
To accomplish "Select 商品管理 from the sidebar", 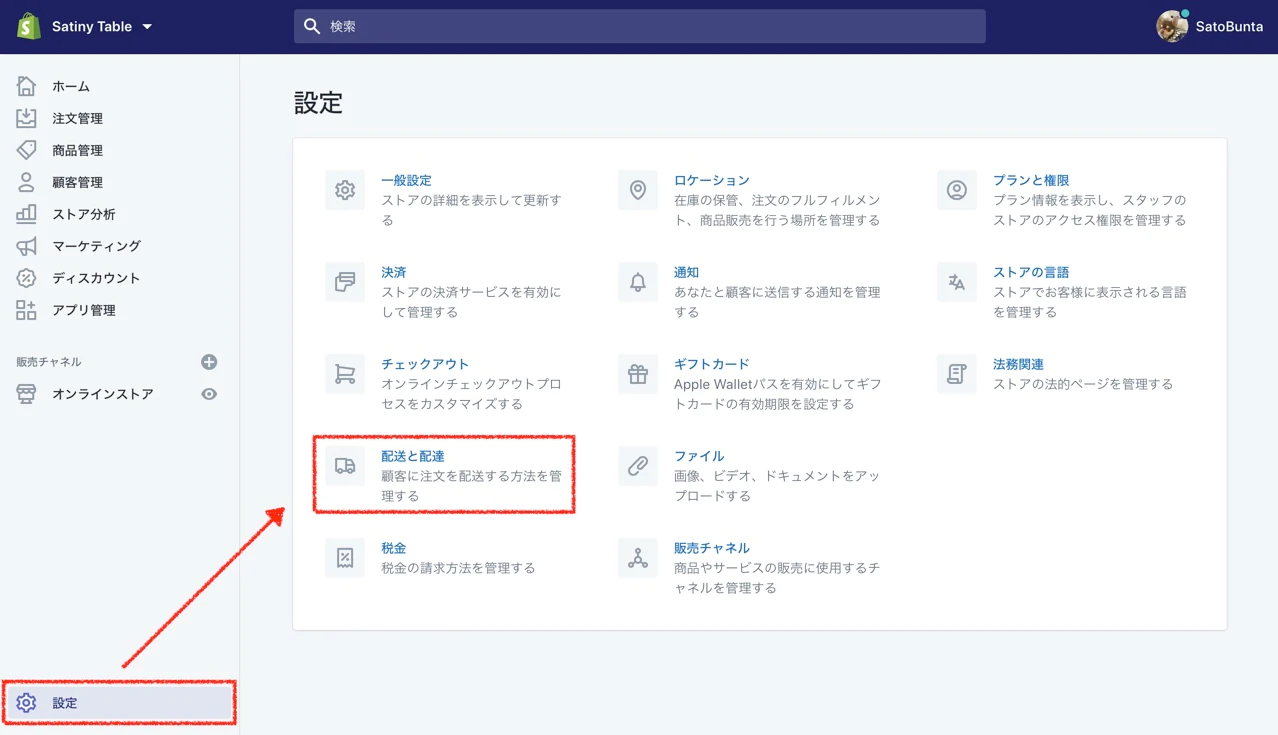I will coord(77,150).
